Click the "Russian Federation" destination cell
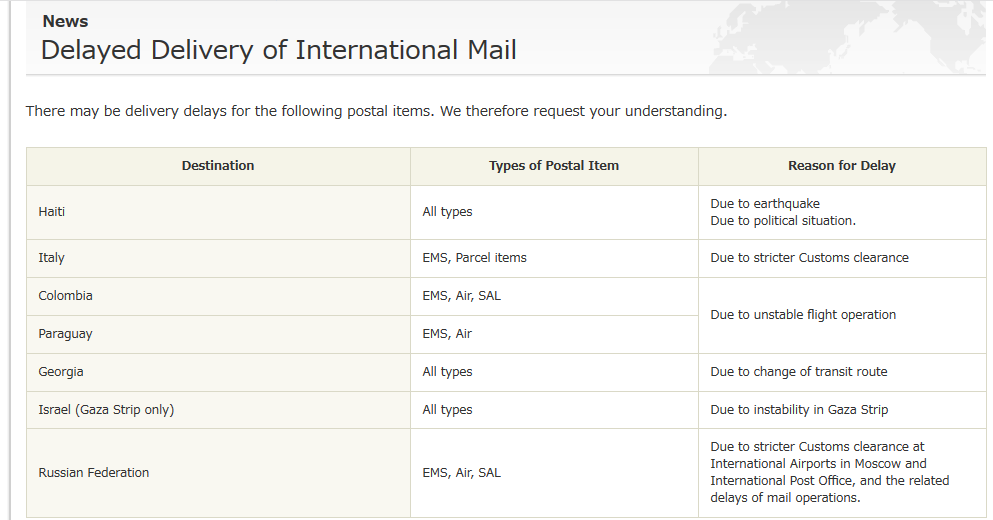Screen dimensions: 993x520 (x=94, y=473)
